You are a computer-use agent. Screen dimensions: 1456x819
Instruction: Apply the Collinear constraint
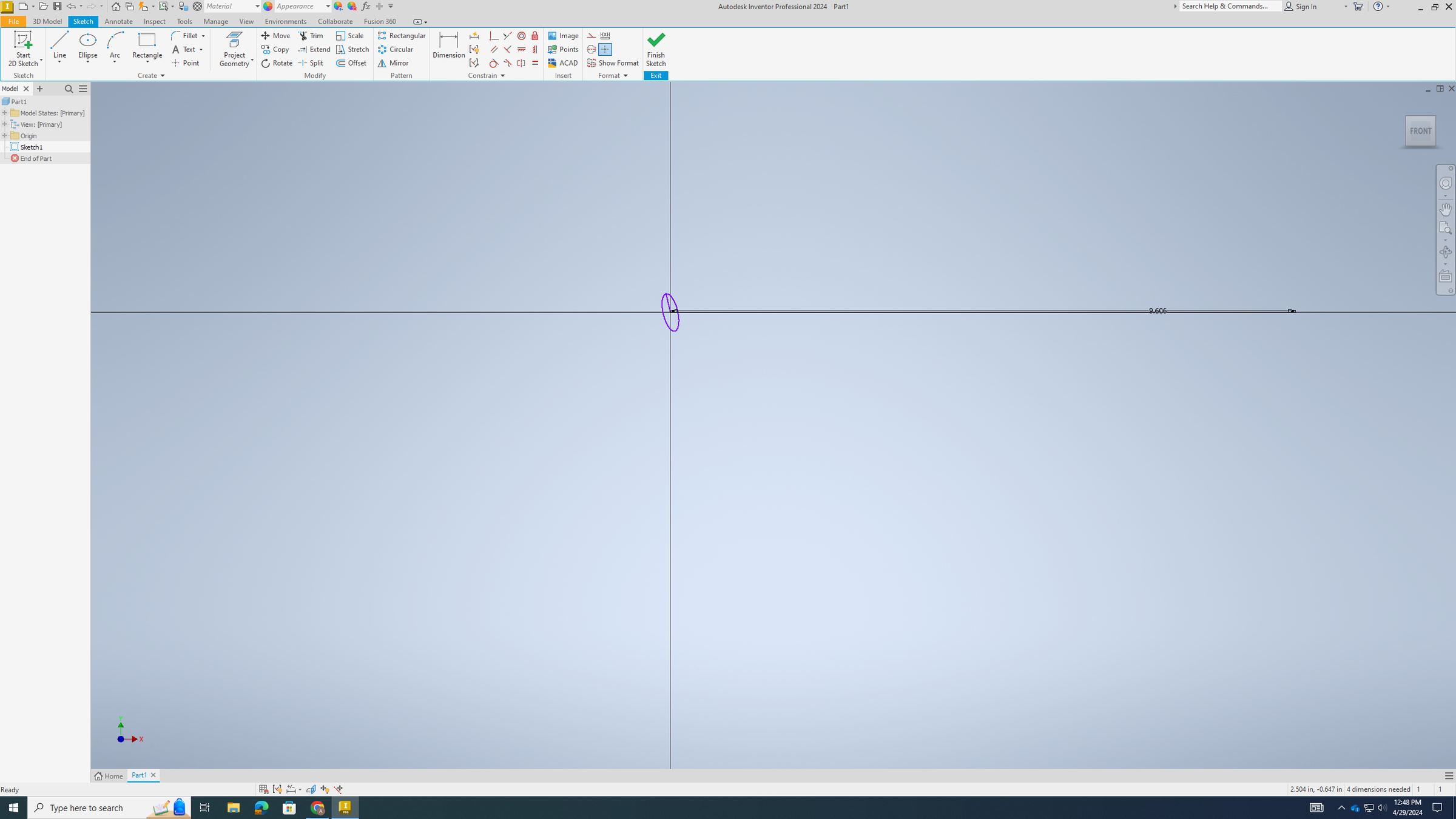[x=507, y=36]
